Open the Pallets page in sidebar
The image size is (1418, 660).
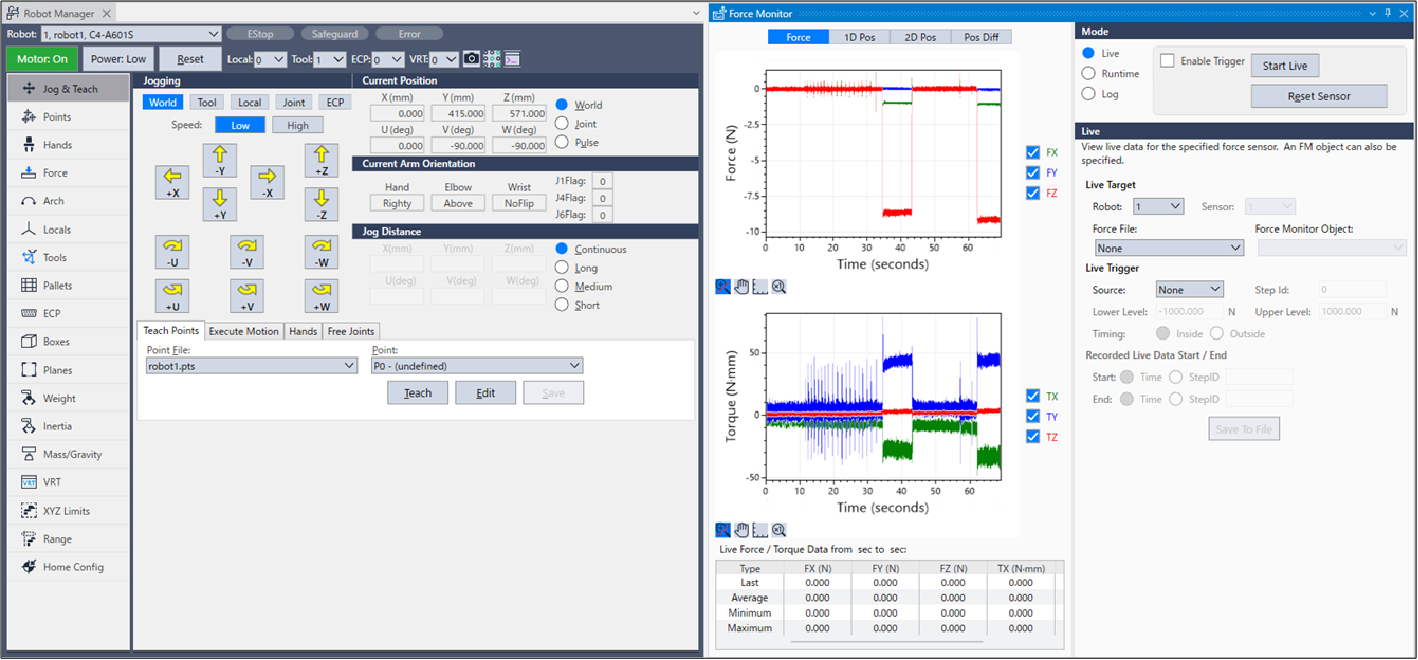click(x=57, y=286)
